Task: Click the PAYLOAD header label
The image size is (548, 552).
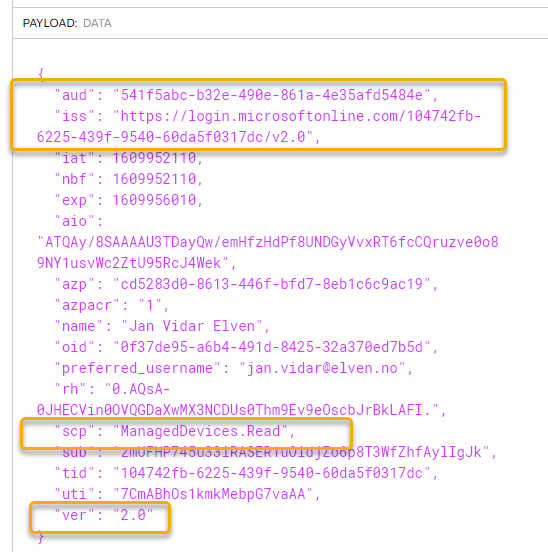Action: point(50,23)
